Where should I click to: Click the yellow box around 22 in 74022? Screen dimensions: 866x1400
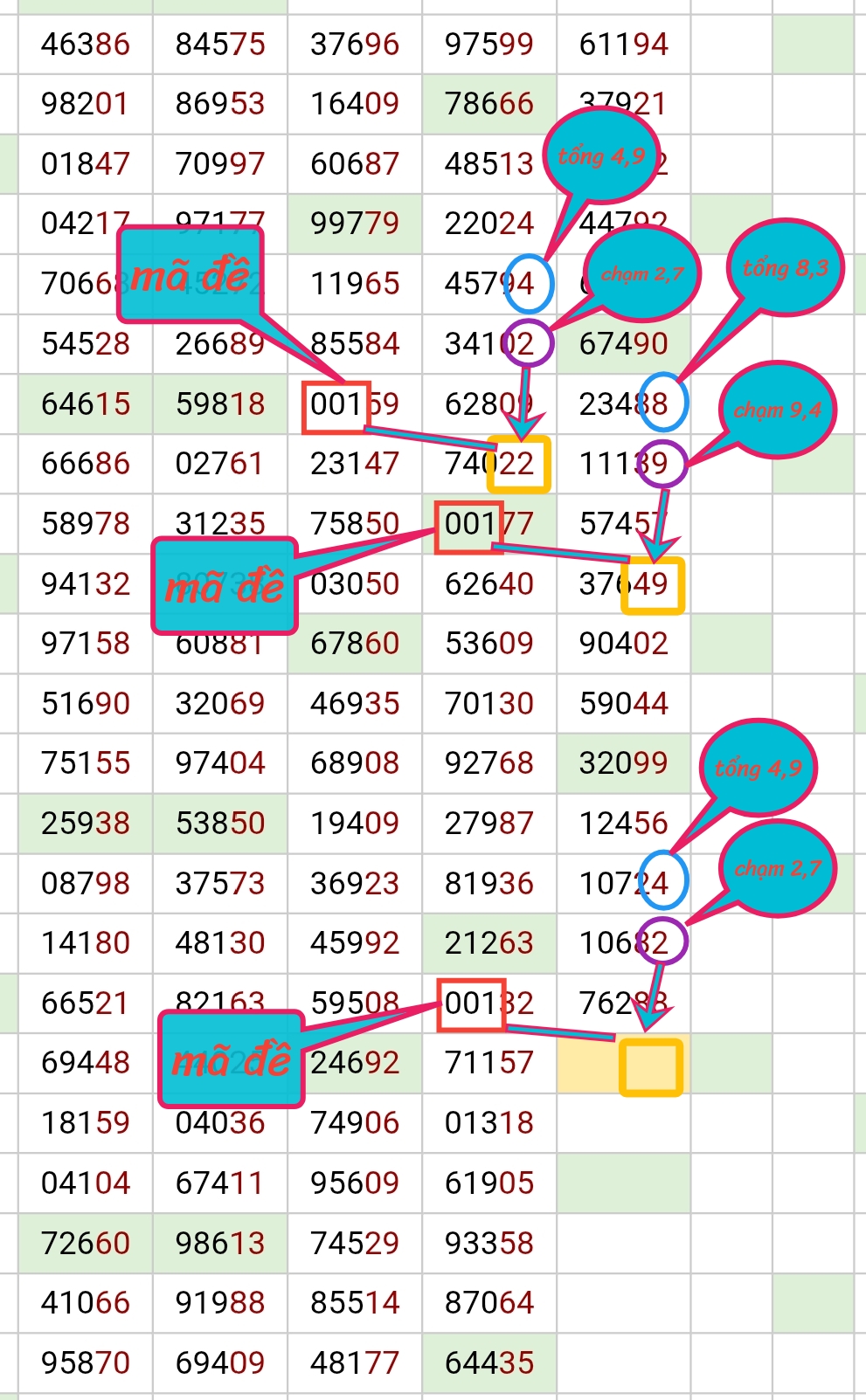point(519,464)
